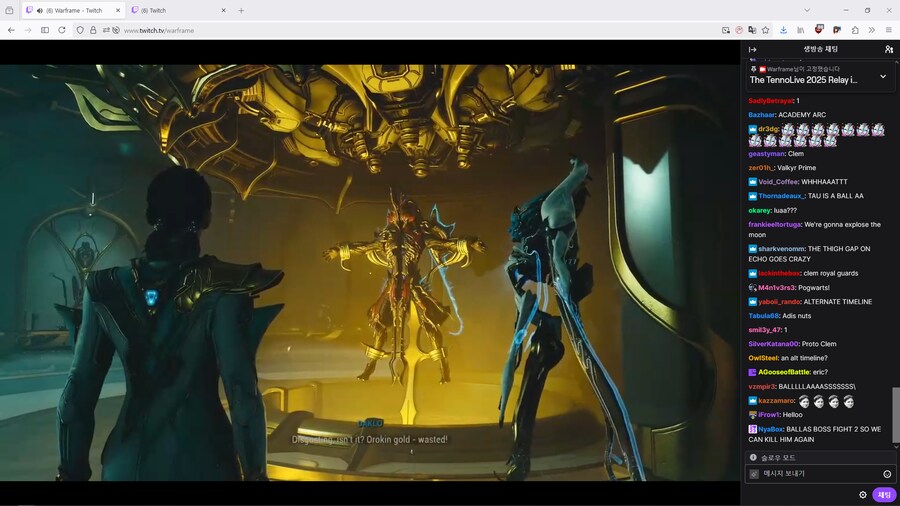Image resolution: width=900 pixels, height=506 pixels.
Task: Translate this page icon
Action: tap(752, 30)
